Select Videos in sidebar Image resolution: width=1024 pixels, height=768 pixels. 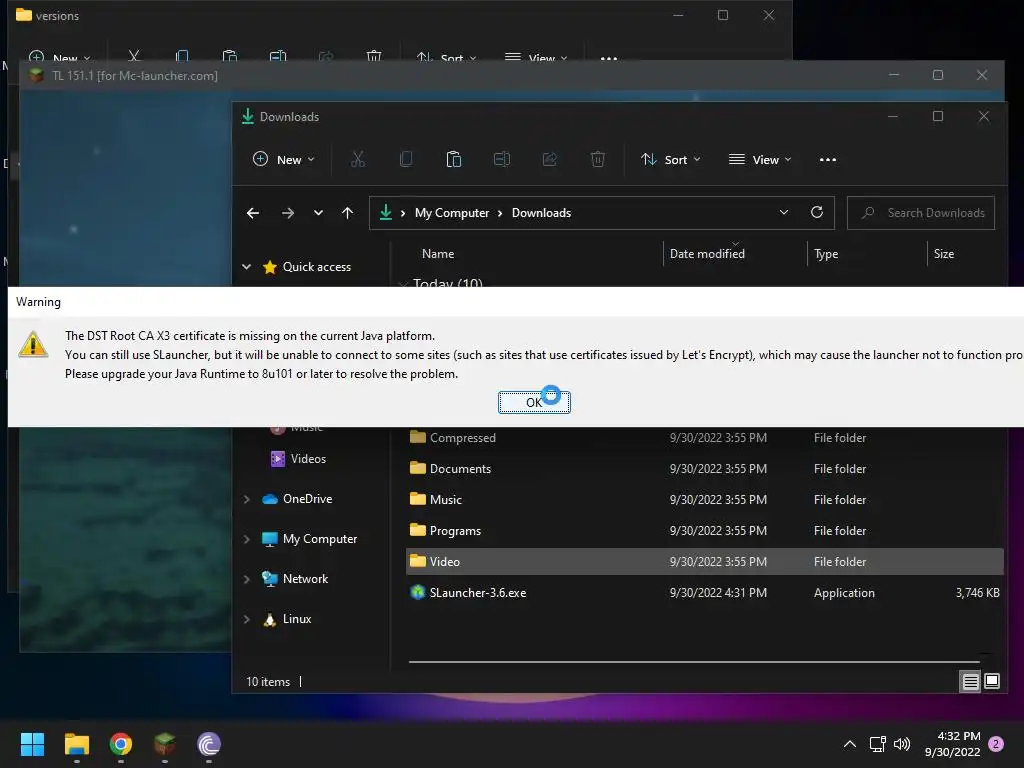(308, 458)
